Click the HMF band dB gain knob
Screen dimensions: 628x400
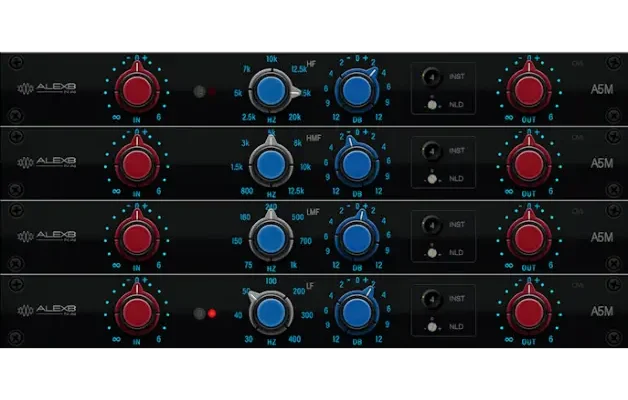pos(354,162)
